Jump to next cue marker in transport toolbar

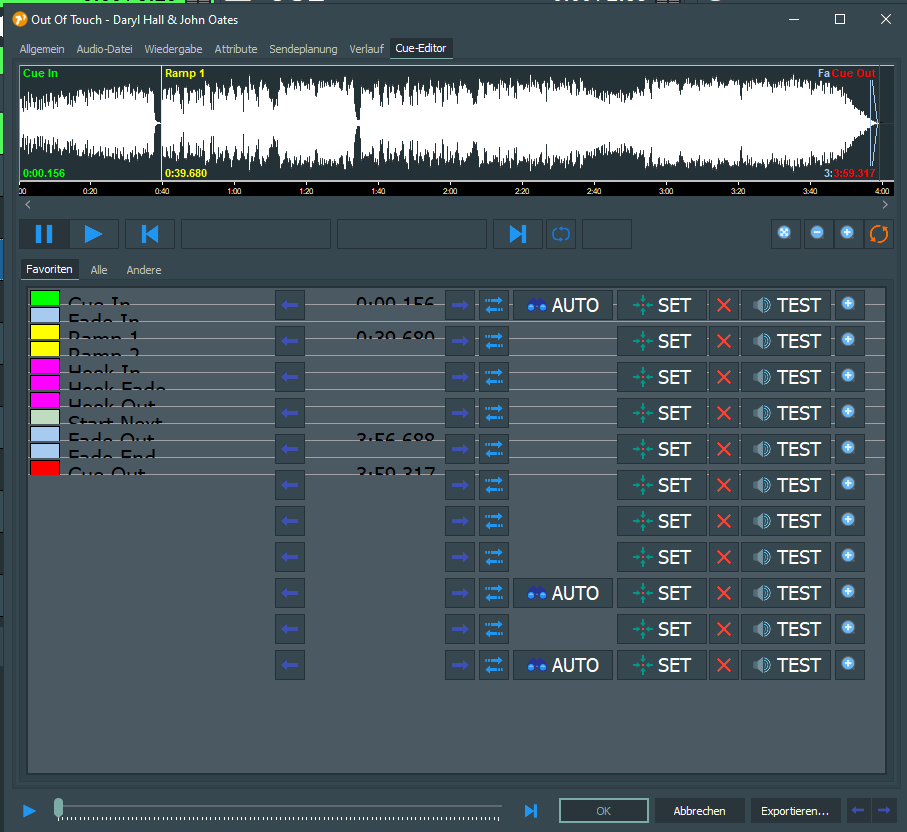click(517, 234)
